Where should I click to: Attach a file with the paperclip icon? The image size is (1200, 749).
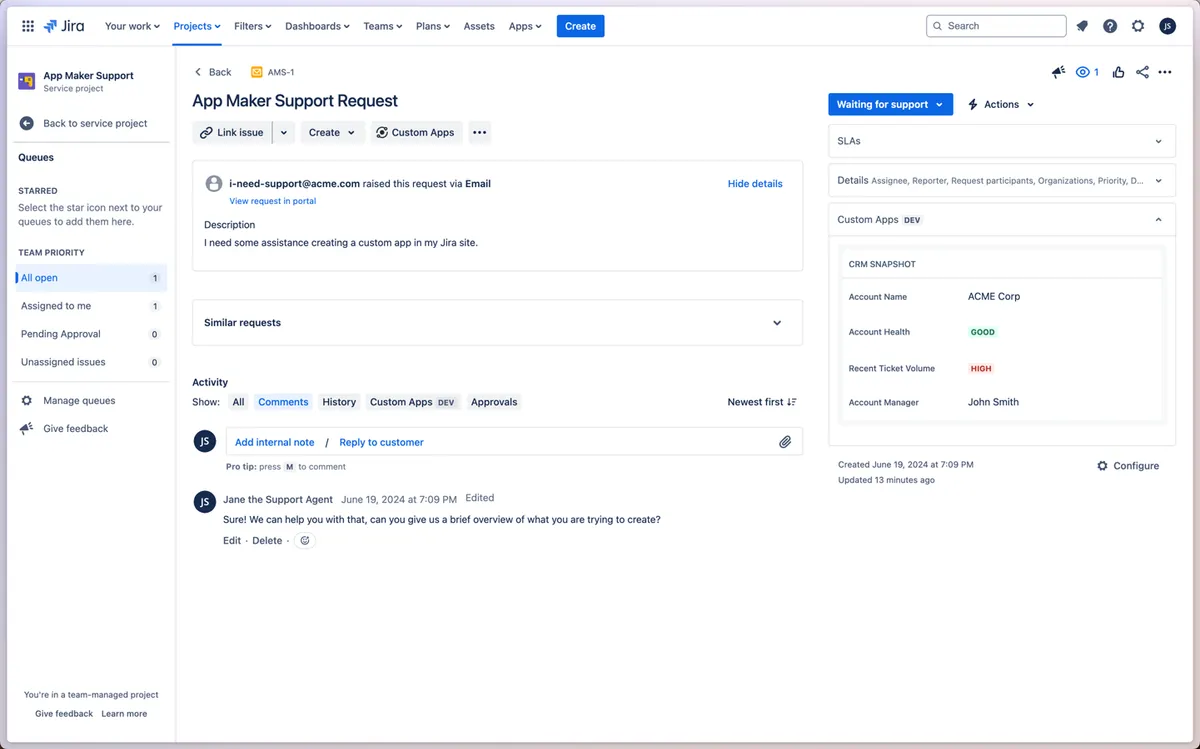point(785,442)
